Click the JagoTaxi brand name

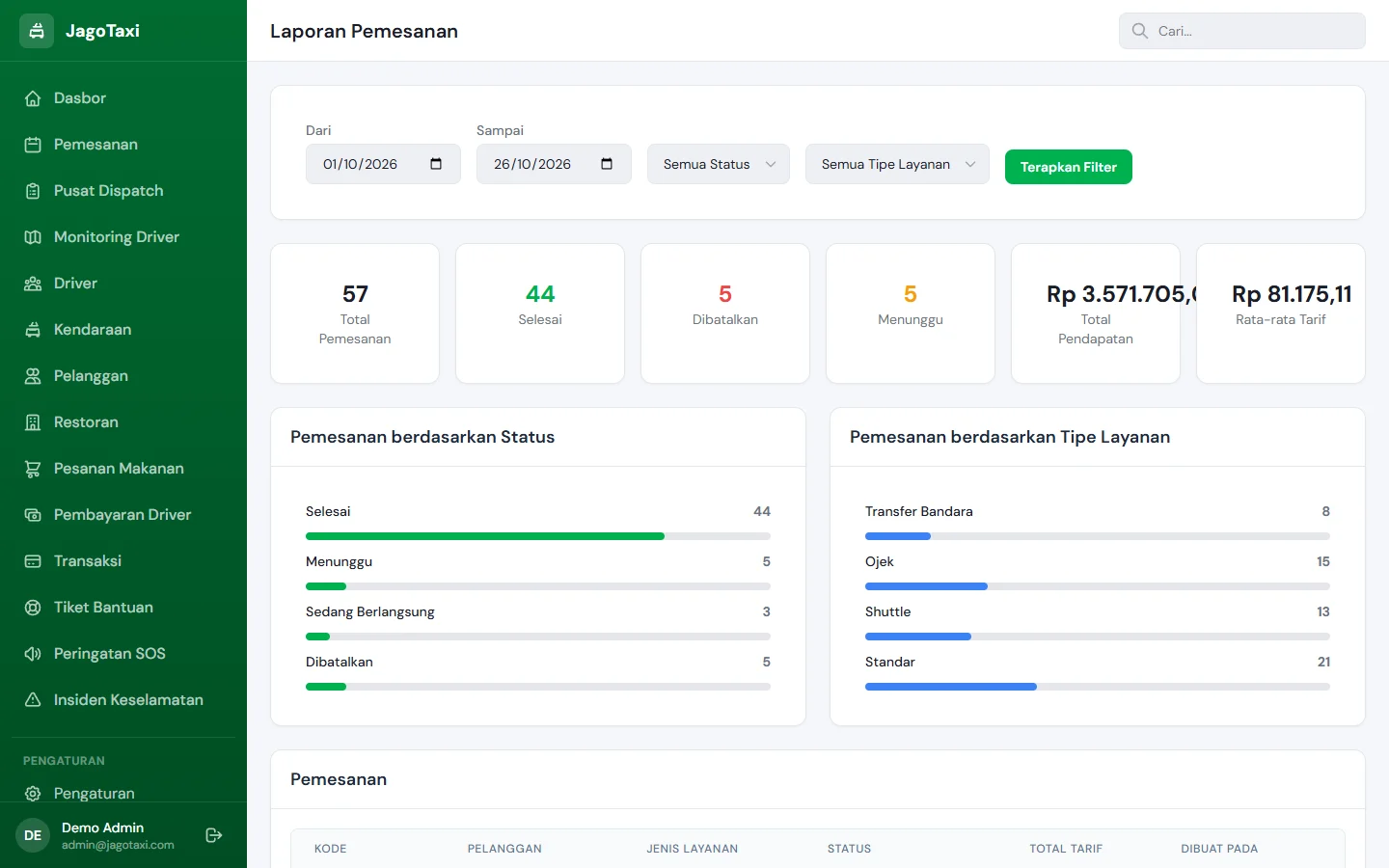(x=102, y=31)
